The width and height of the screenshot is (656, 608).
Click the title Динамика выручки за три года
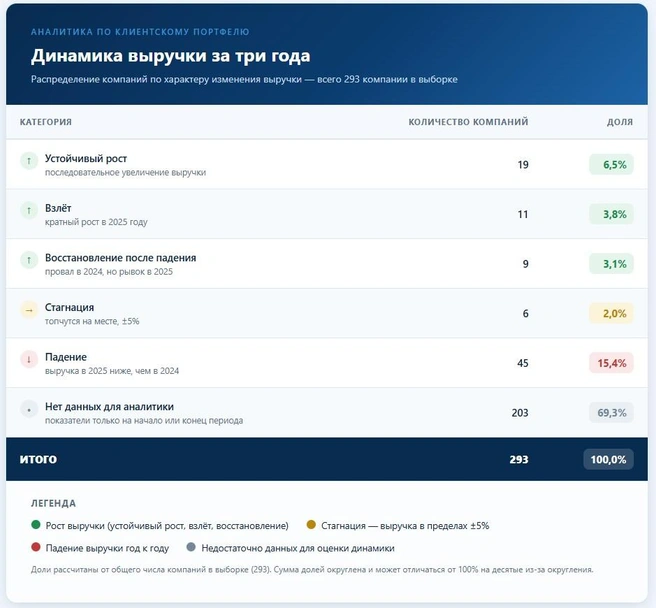(171, 56)
